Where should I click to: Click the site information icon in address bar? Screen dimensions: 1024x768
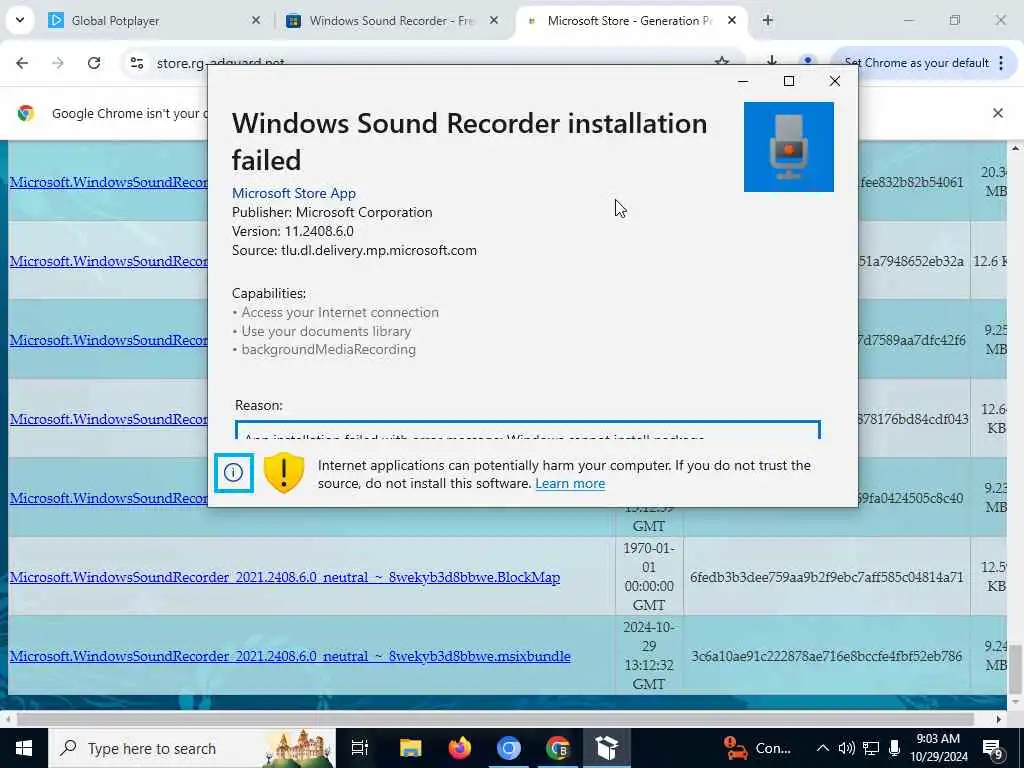coord(137,63)
